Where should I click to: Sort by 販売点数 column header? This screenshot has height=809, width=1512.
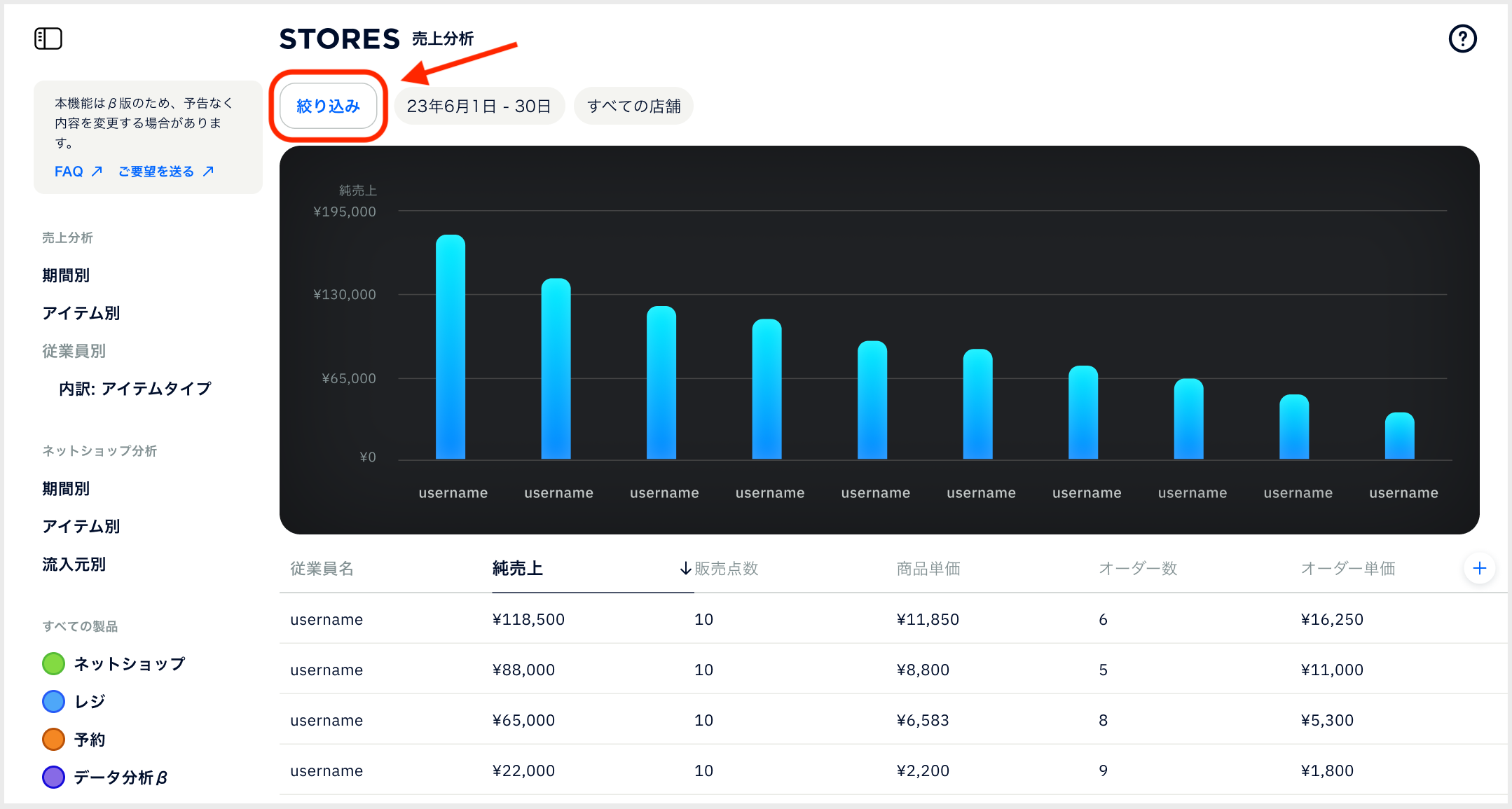point(727,569)
